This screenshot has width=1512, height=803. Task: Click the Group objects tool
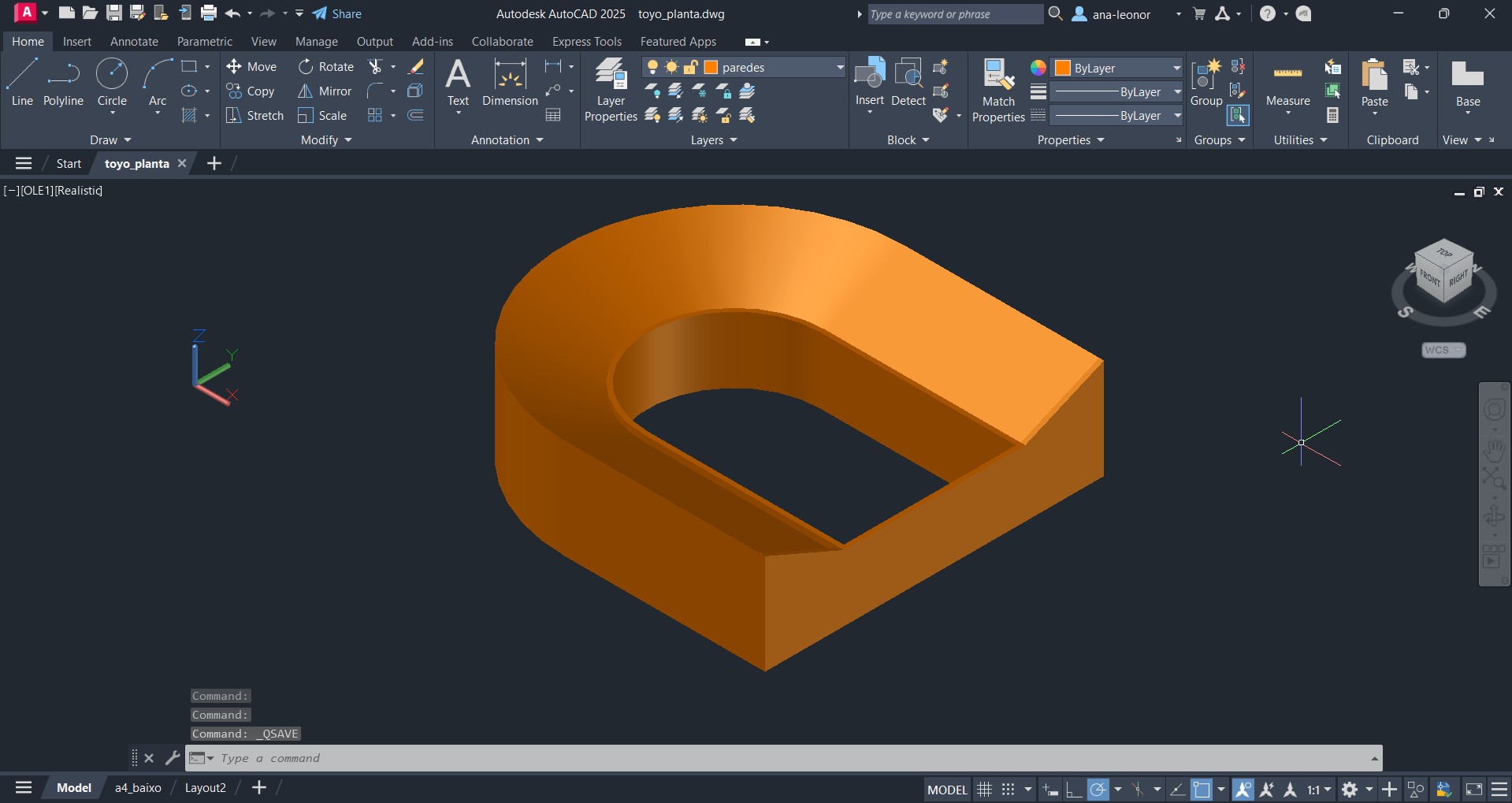point(1206,82)
